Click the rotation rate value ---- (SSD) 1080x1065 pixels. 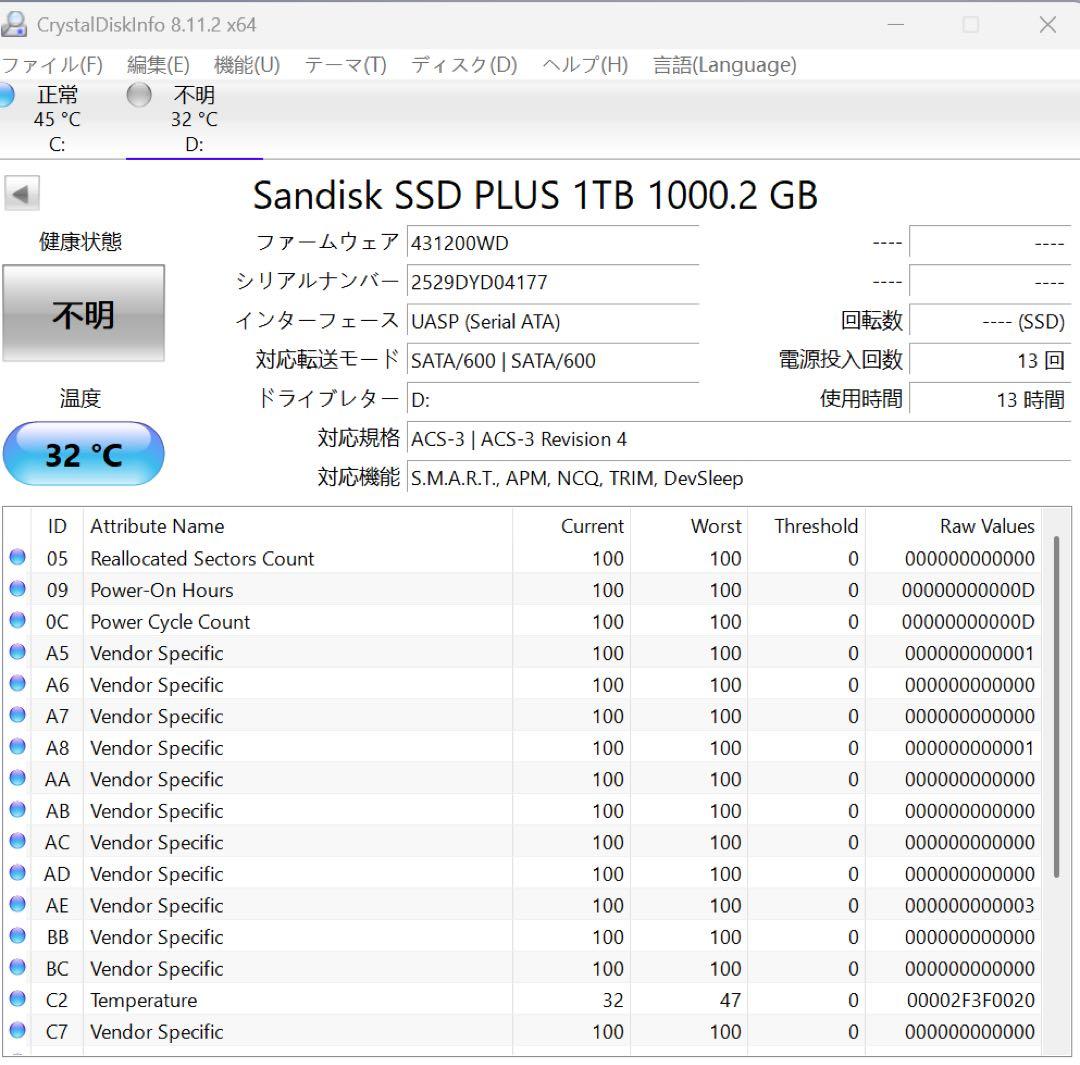(x=989, y=321)
